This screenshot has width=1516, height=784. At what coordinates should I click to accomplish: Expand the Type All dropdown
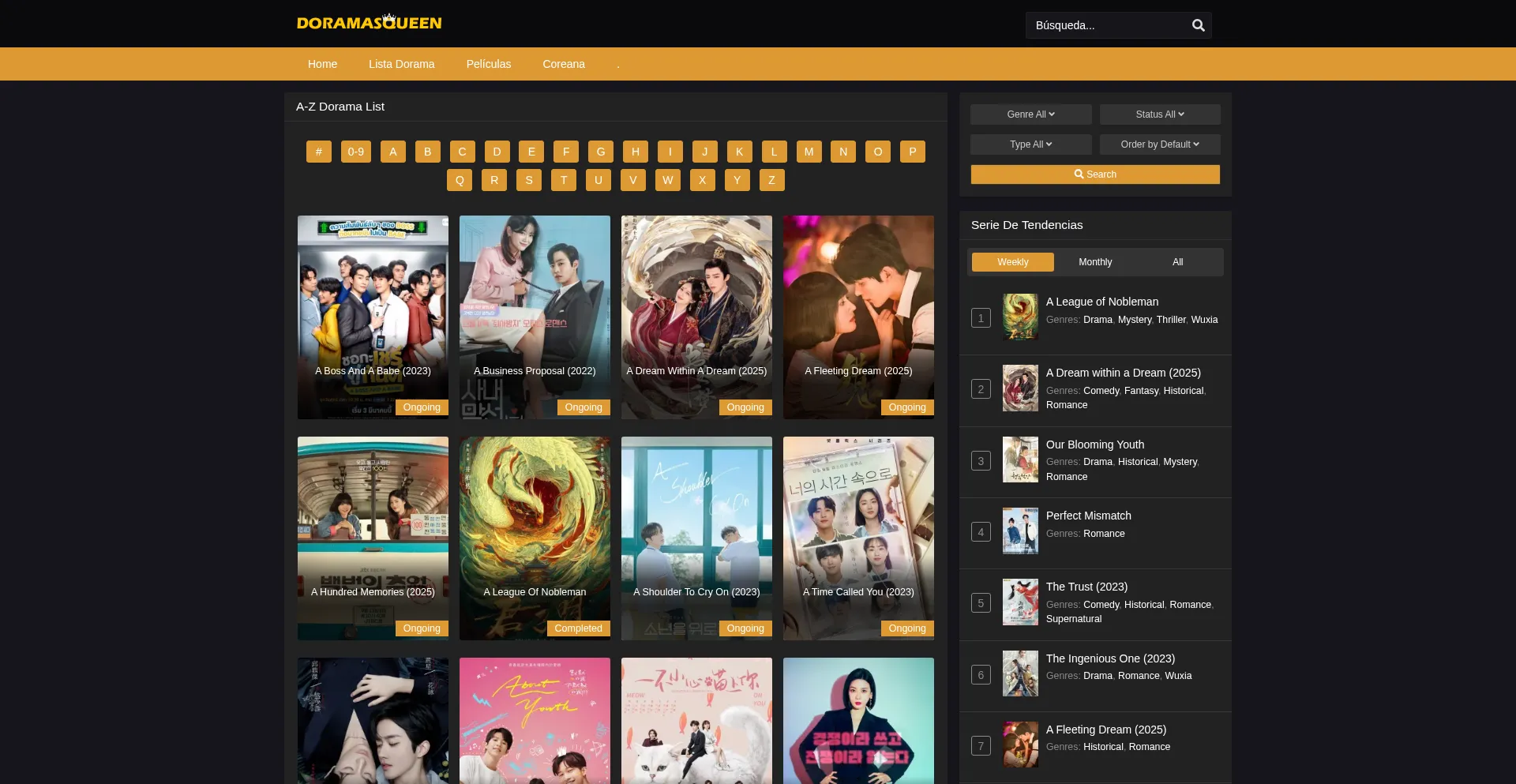click(1031, 144)
